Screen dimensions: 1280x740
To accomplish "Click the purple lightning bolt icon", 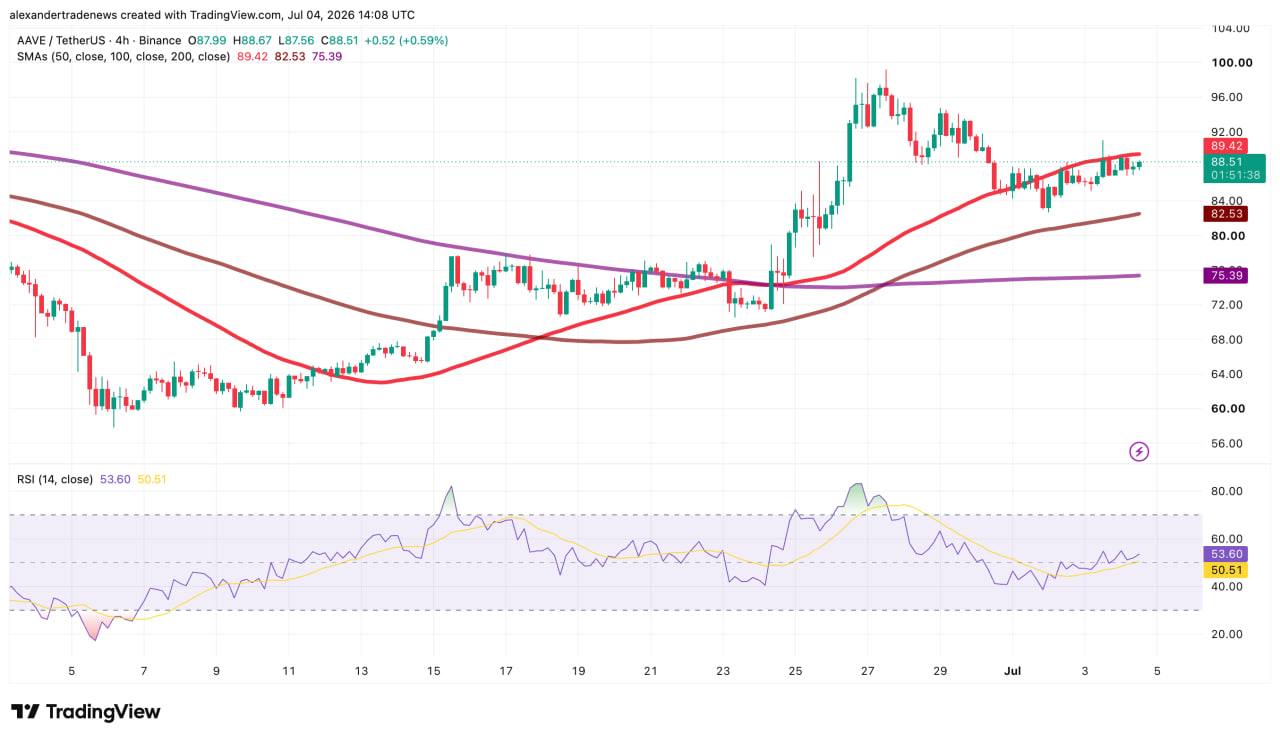I will click(1139, 452).
